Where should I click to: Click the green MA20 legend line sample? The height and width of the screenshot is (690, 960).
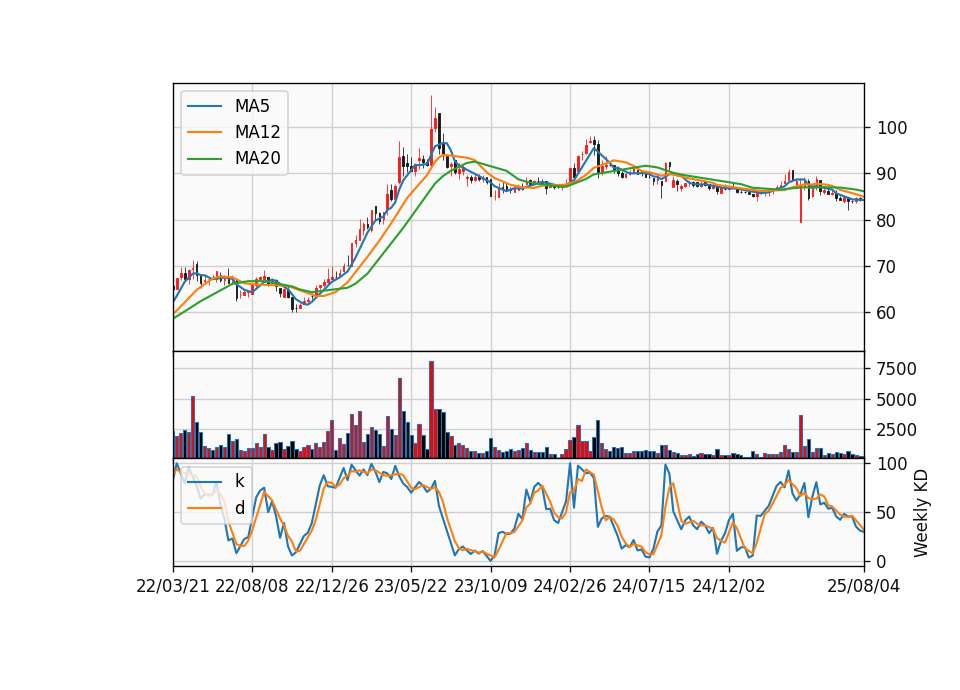[204, 159]
